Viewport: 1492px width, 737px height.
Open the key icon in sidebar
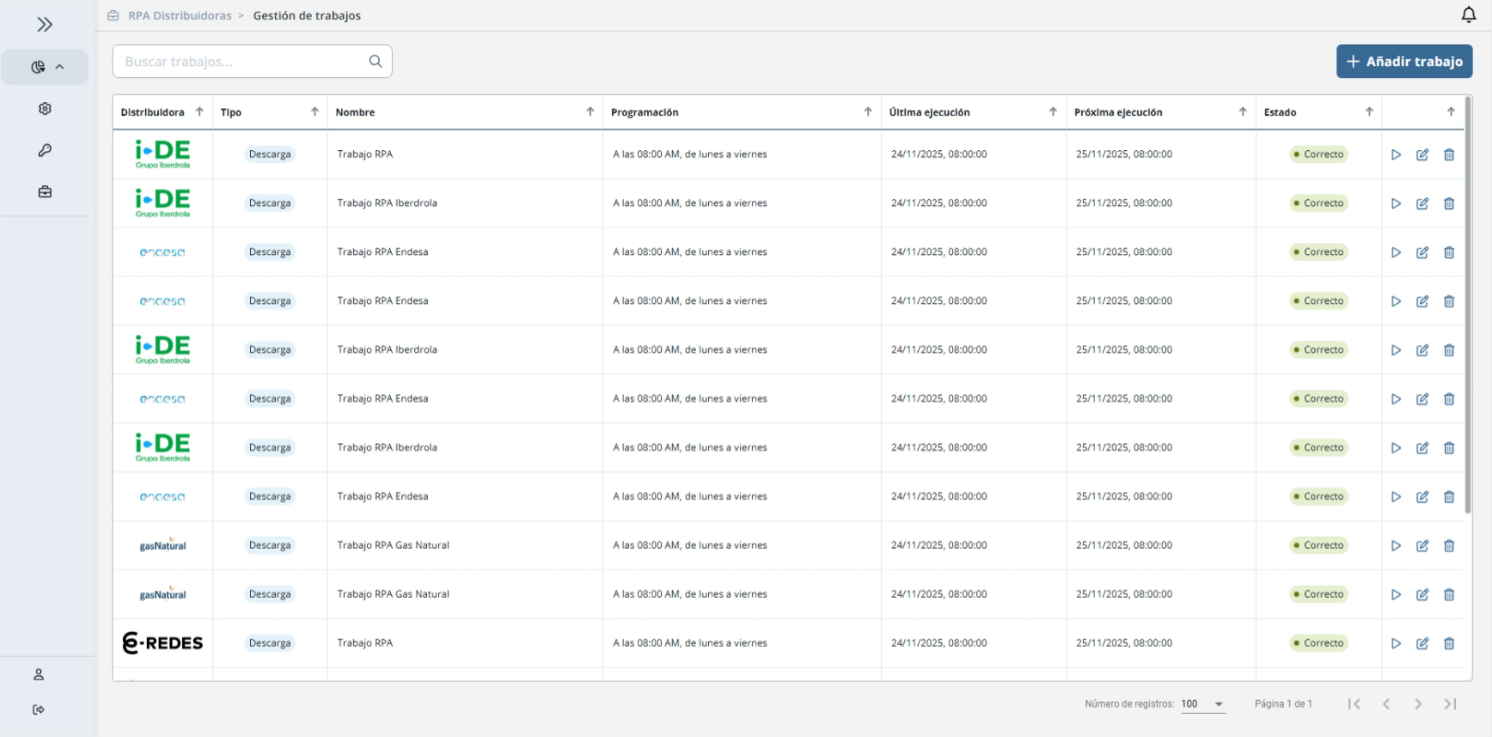click(44, 150)
